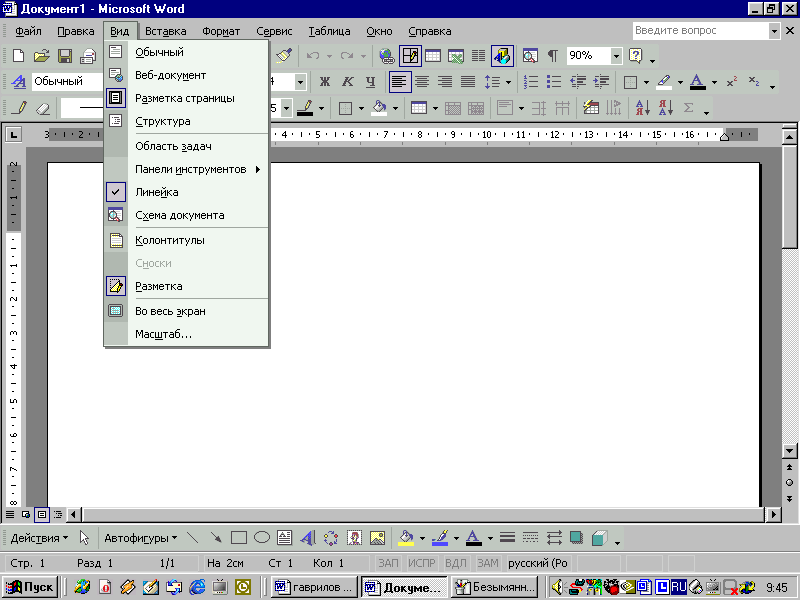Insert a hyperlink with globe icon

click(x=387, y=56)
